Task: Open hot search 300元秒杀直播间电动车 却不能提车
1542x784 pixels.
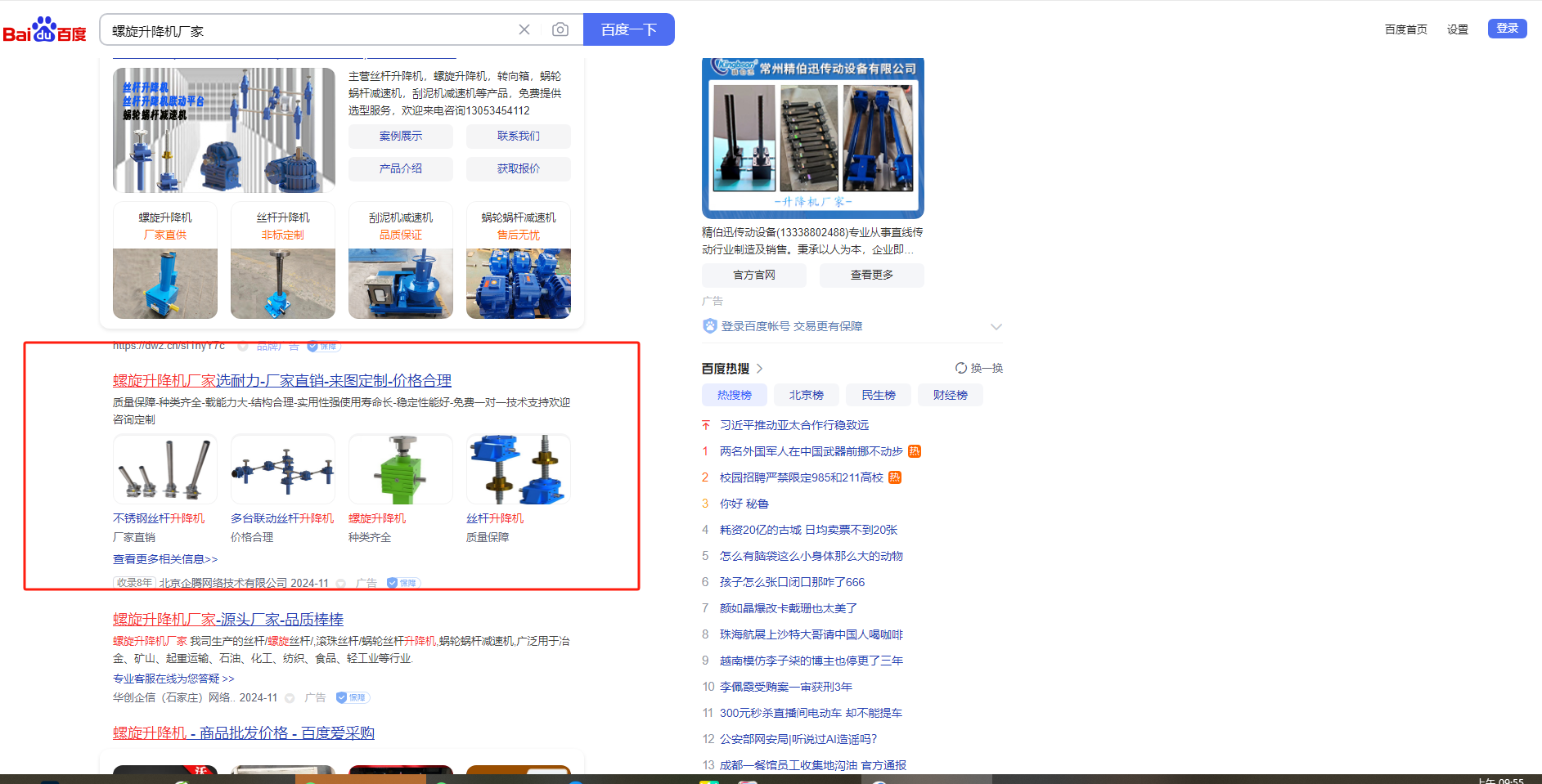Action: 811,713
